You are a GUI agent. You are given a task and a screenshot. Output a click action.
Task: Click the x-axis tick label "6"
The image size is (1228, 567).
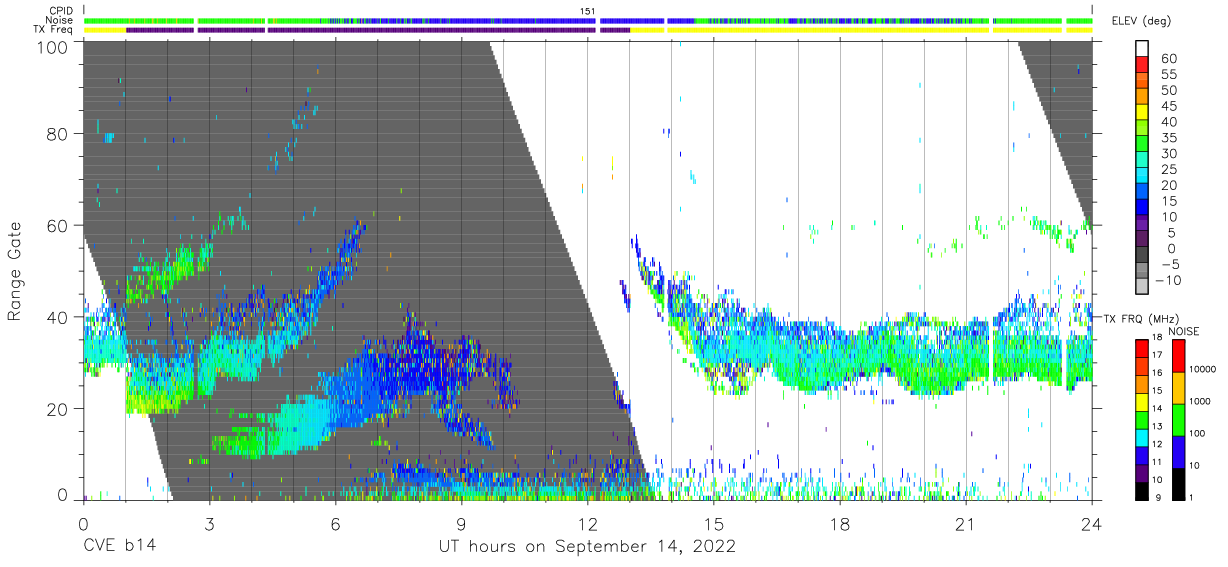pyautogui.click(x=335, y=523)
